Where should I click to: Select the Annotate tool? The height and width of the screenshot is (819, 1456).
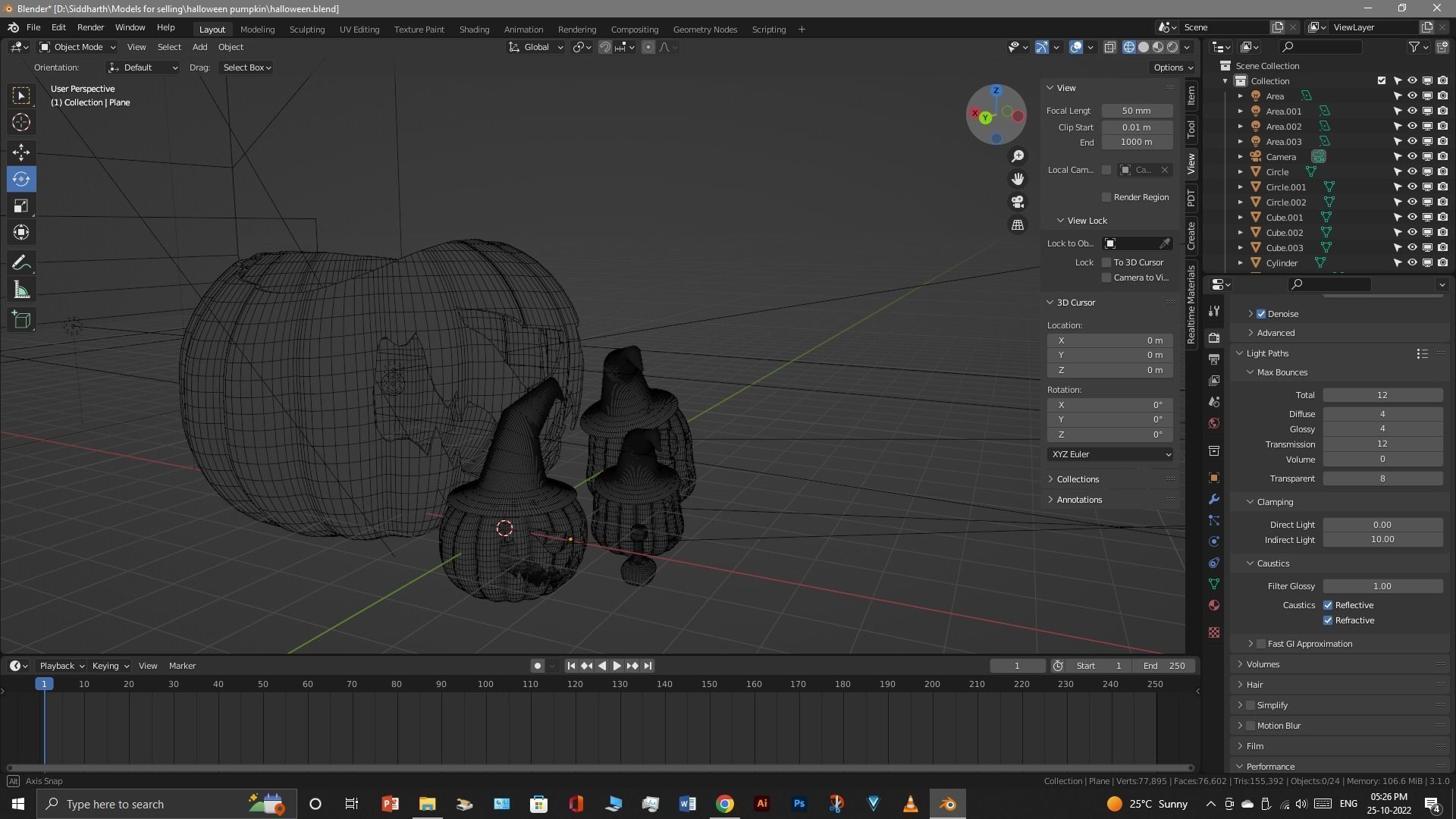tap(21, 263)
